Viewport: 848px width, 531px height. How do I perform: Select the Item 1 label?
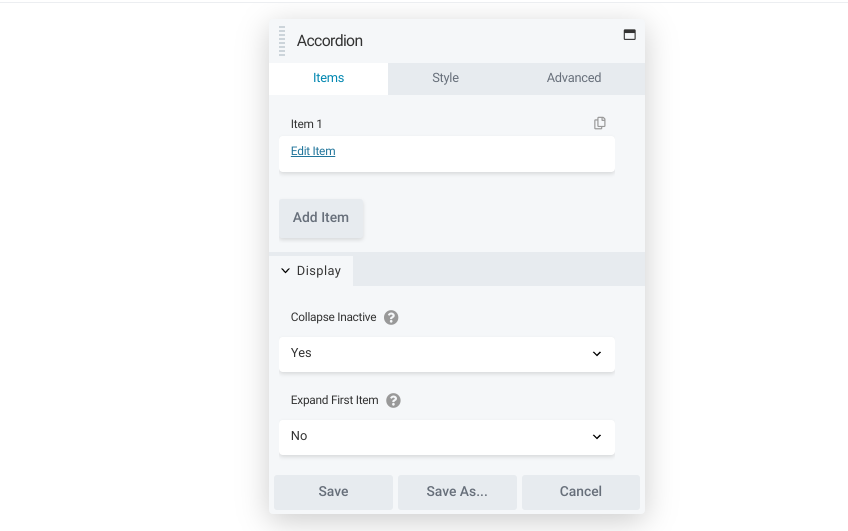tap(306, 124)
